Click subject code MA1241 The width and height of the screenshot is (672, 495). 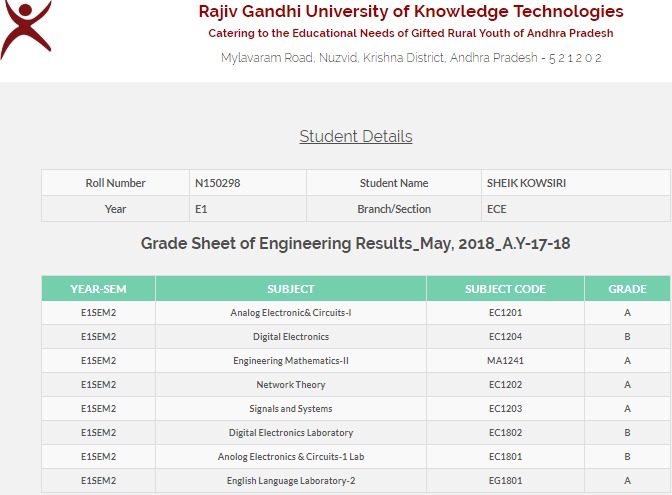click(x=505, y=361)
